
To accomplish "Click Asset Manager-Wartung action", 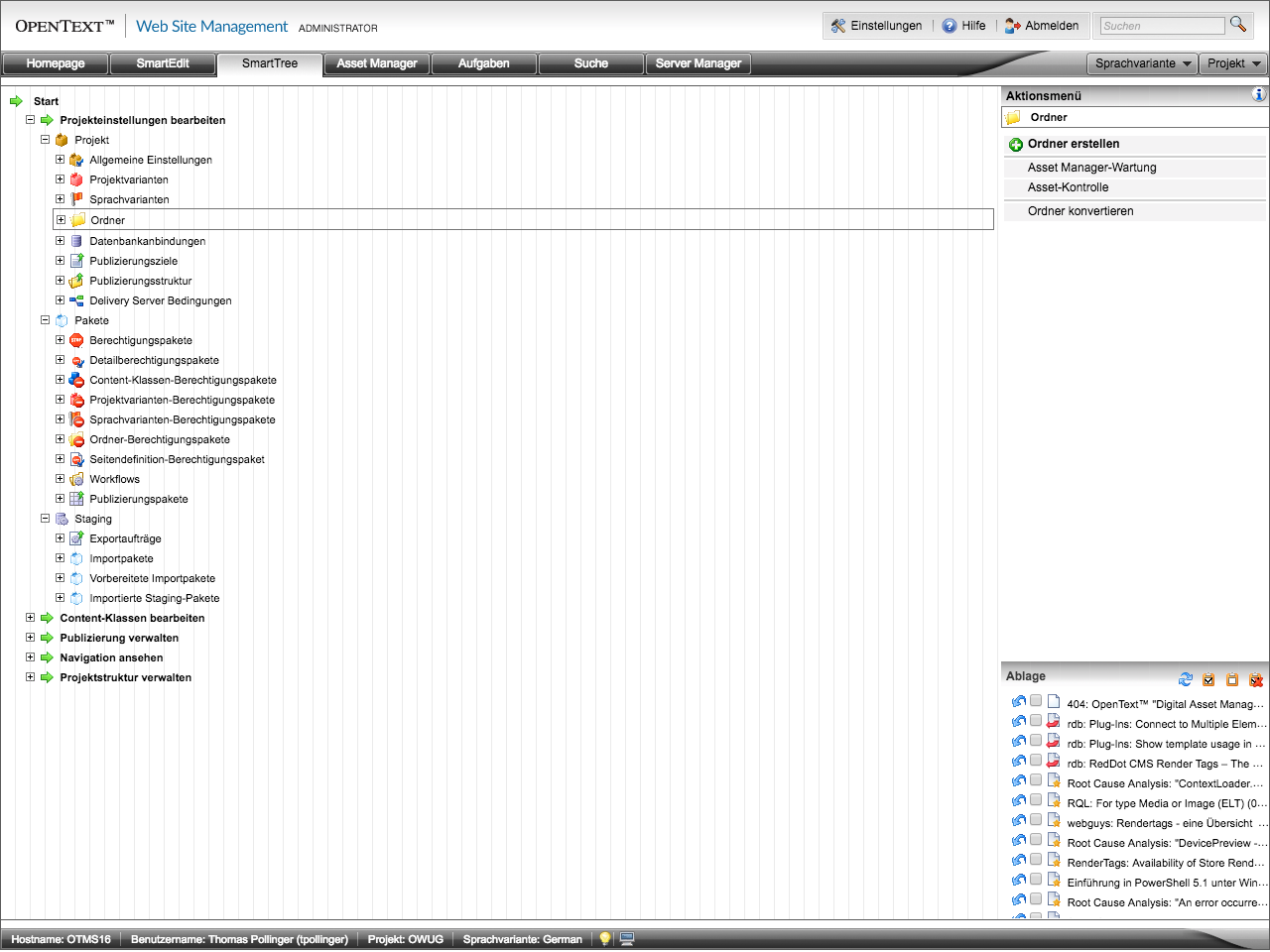I will tap(1092, 168).
